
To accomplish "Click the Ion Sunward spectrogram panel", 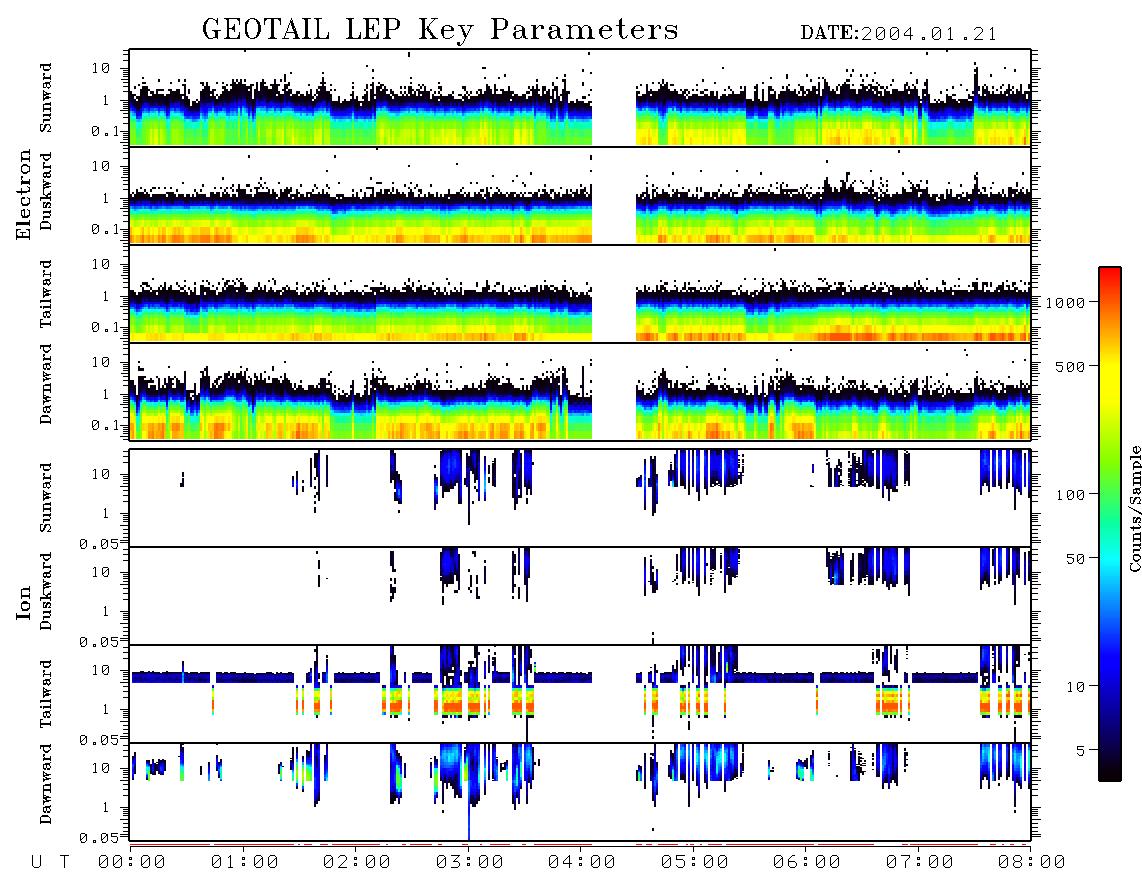I will point(580,498).
